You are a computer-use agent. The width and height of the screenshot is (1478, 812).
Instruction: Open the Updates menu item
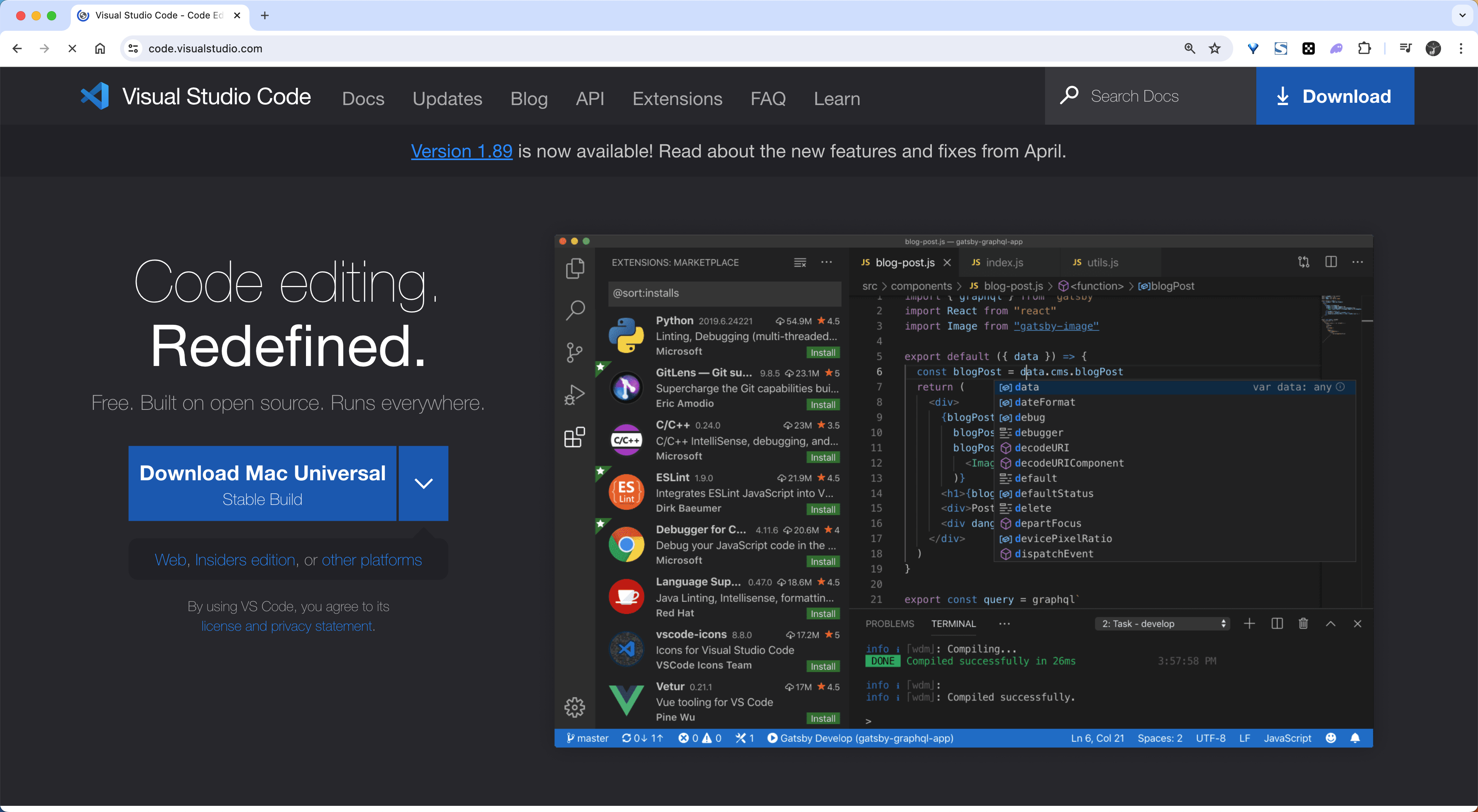tap(448, 99)
